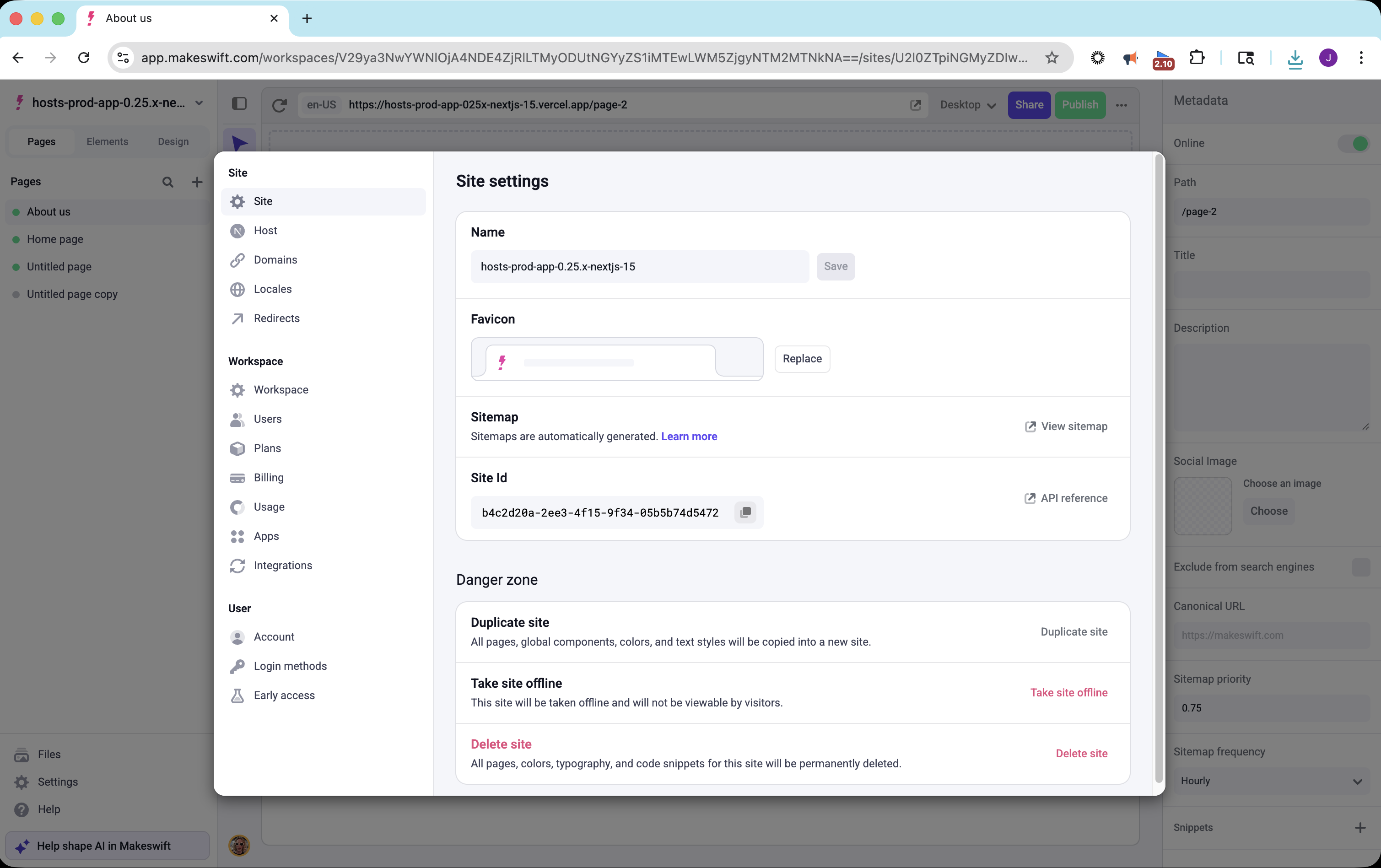Open Locales settings

272,289
